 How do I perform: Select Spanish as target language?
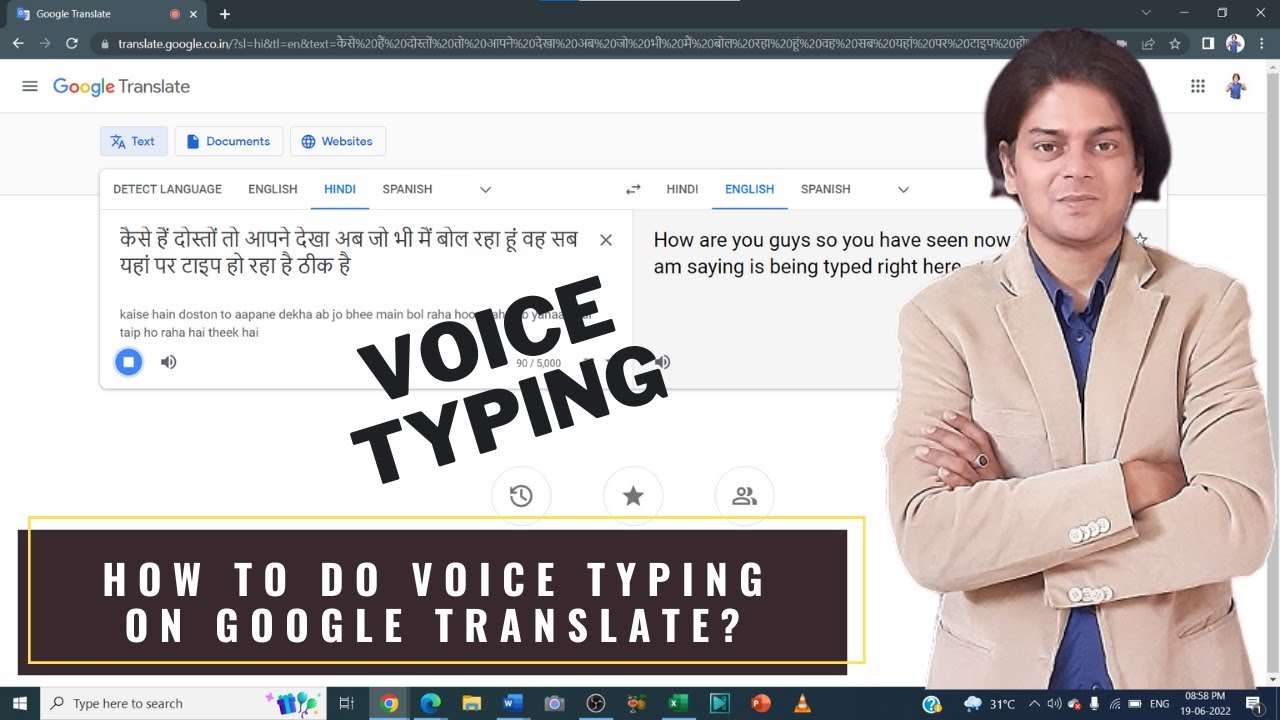tap(826, 189)
